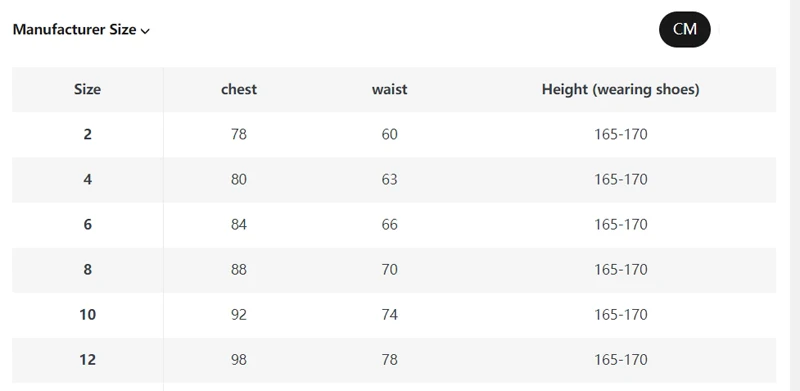800x391 pixels.
Task: Select size 6 row label
Action: click(x=88, y=224)
